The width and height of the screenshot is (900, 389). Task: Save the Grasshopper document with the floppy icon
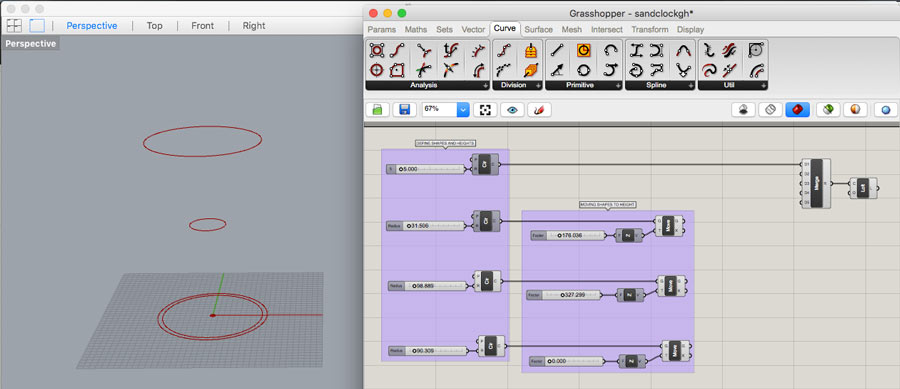coord(405,110)
